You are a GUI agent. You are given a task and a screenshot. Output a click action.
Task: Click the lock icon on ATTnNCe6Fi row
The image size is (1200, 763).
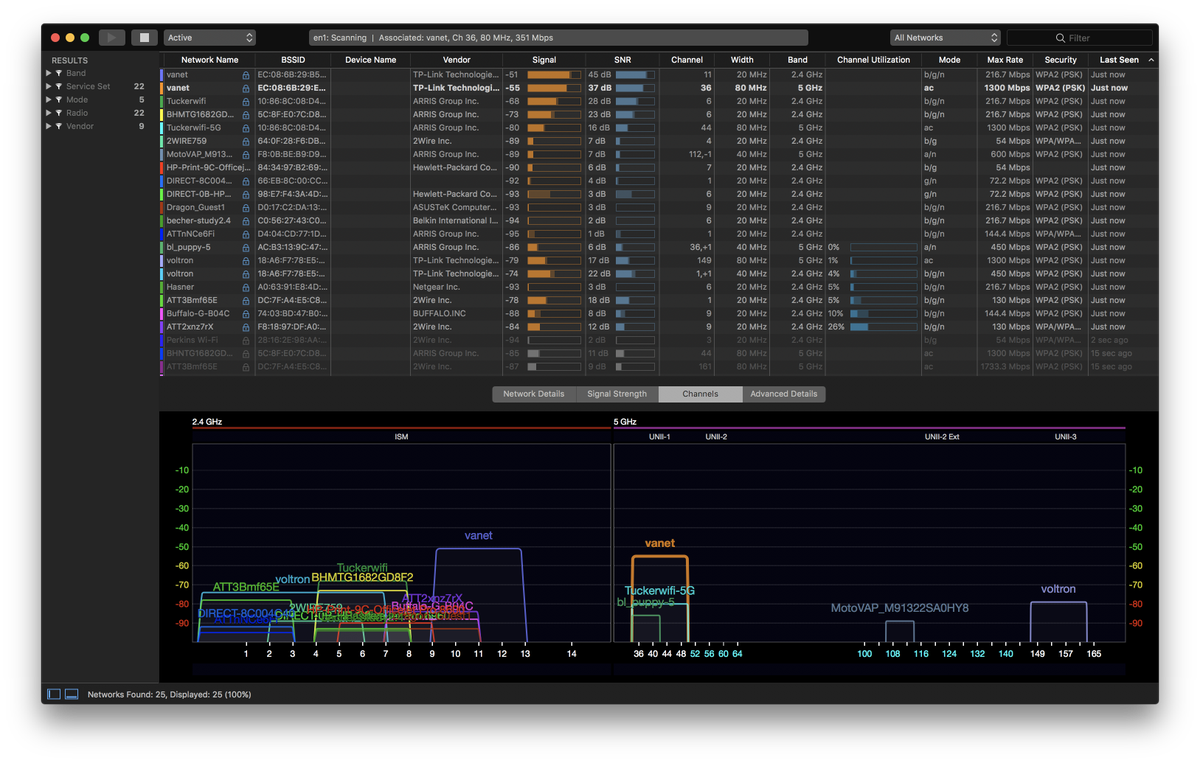coord(246,234)
